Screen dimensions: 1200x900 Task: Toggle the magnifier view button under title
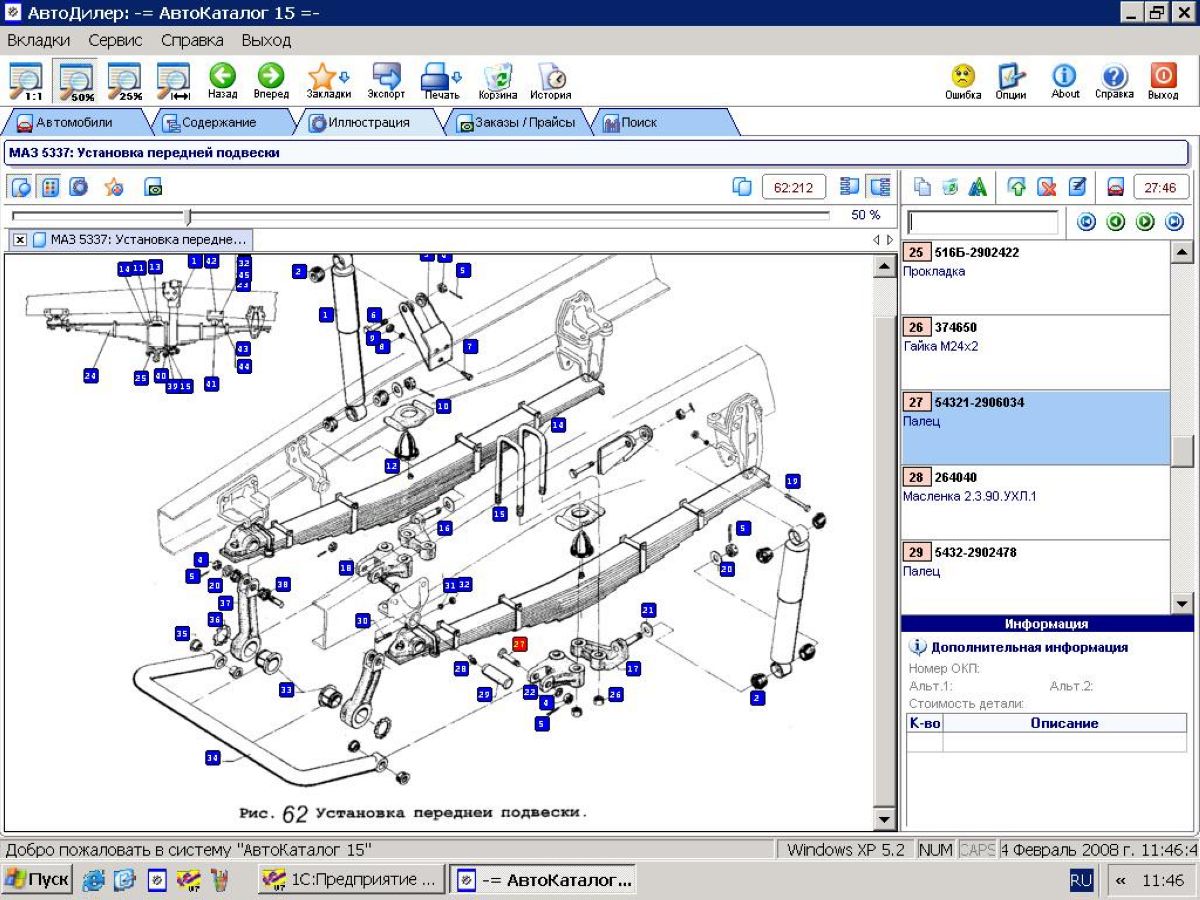click(21, 187)
